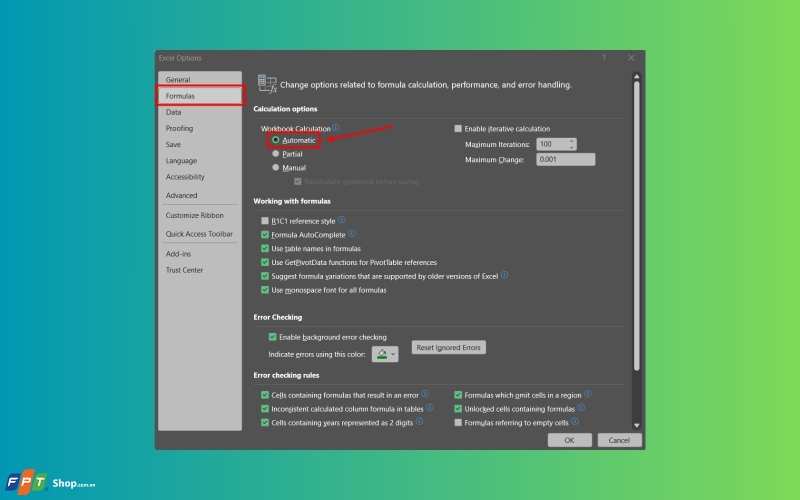This screenshot has width=800, height=500.
Task: Click info icon beside Formulas which omit cells
Action: (x=588, y=394)
